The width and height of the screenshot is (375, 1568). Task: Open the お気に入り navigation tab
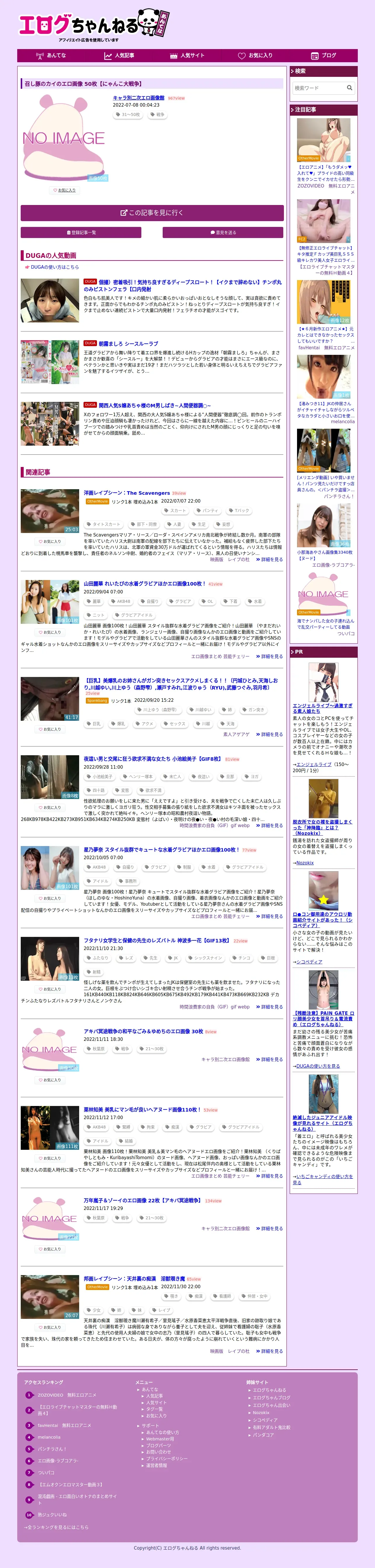pyautogui.click(x=255, y=55)
